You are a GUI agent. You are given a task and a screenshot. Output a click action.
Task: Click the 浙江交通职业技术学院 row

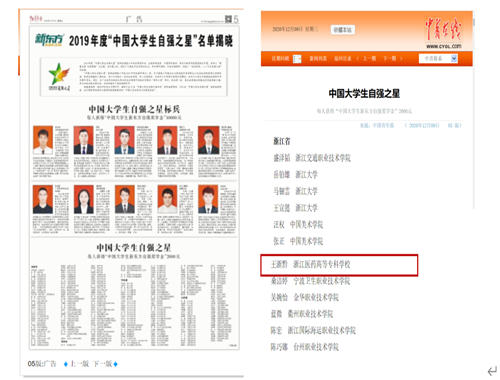[x=312, y=158]
